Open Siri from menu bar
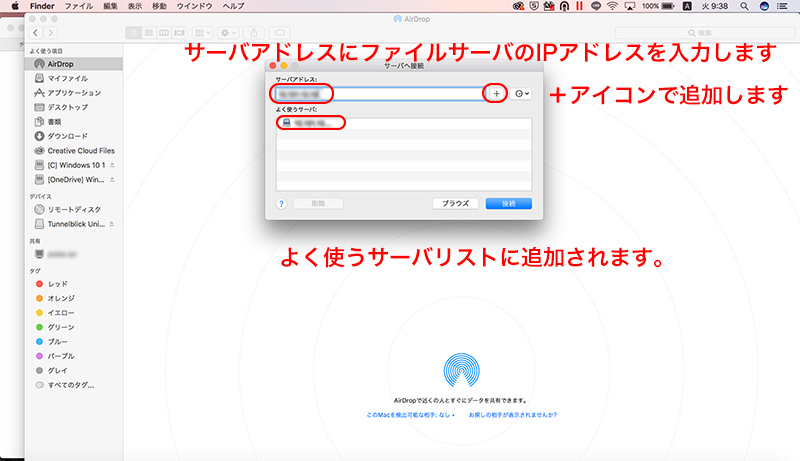The width and height of the screenshot is (800, 461). [x=764, y=6]
